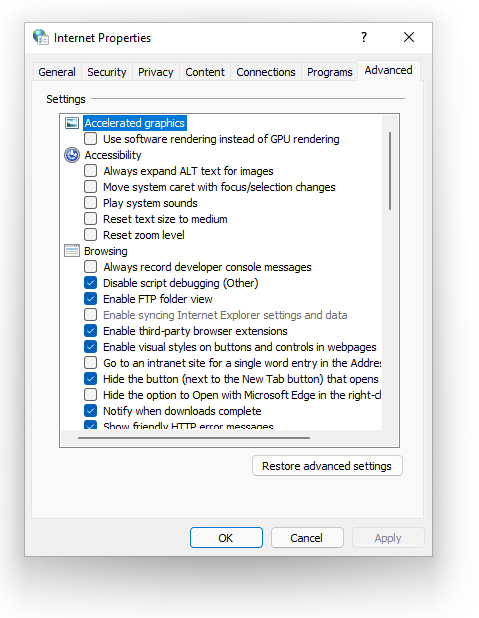Click the Internet Properties globe icon
The image size is (479, 618).
[x=41, y=37]
